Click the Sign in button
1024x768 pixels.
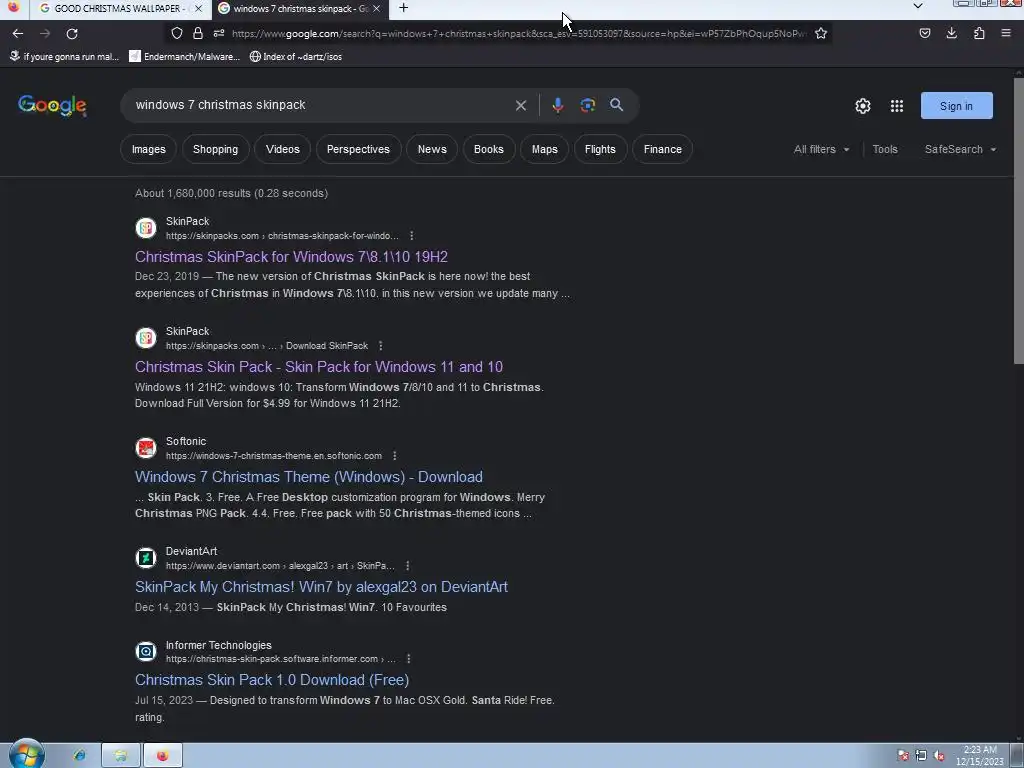(956, 106)
